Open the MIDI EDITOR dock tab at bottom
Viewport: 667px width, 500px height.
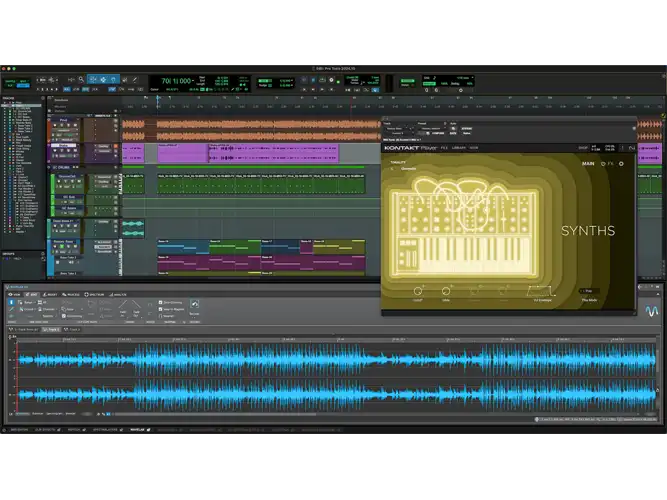(x=19, y=430)
